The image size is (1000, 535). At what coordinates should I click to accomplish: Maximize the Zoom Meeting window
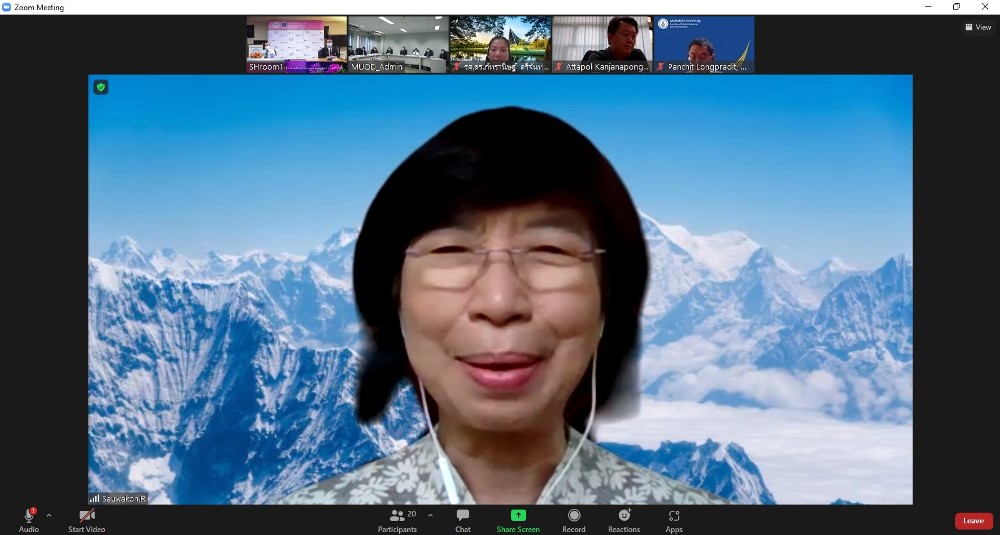tap(956, 7)
